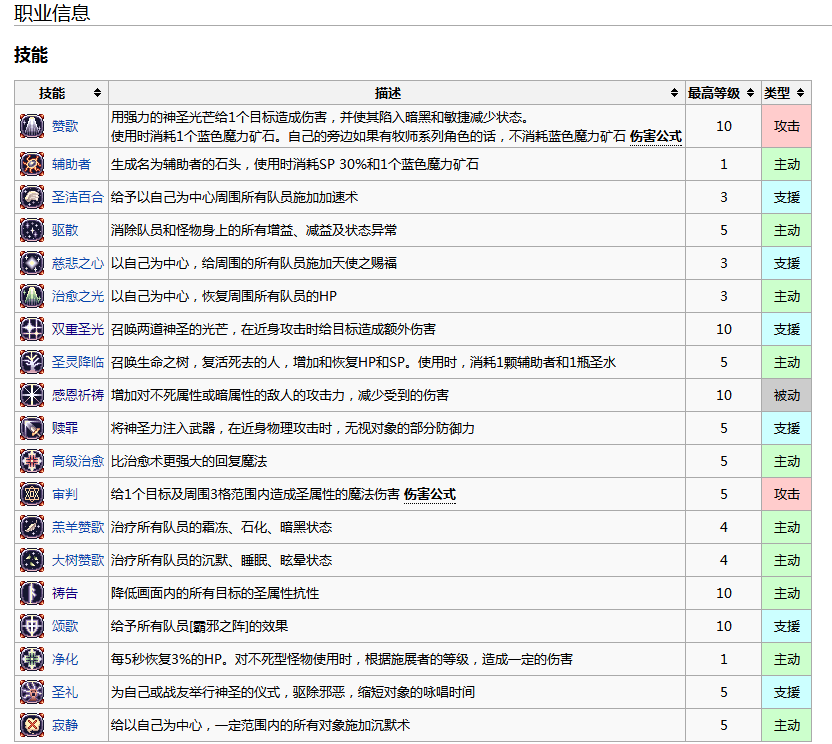The height and width of the screenshot is (744, 832).
Task: Open the 双重圣光 skill link
Action: click(77, 329)
